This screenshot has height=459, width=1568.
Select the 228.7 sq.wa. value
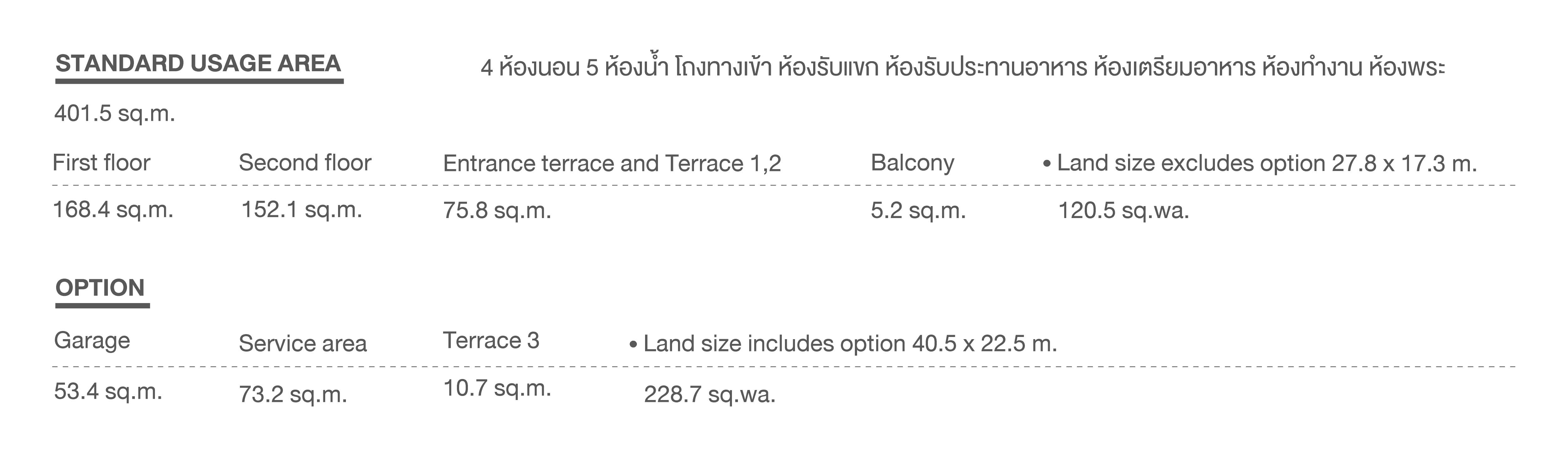pyautogui.click(x=710, y=394)
